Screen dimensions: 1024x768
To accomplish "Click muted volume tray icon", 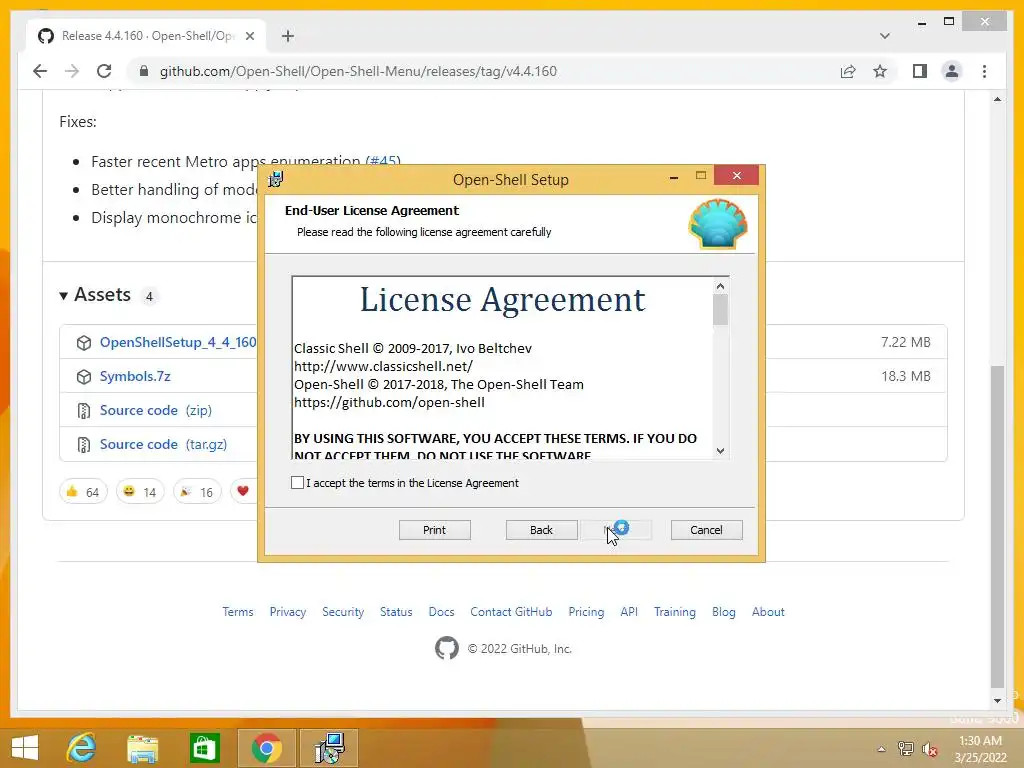I will [930, 749].
